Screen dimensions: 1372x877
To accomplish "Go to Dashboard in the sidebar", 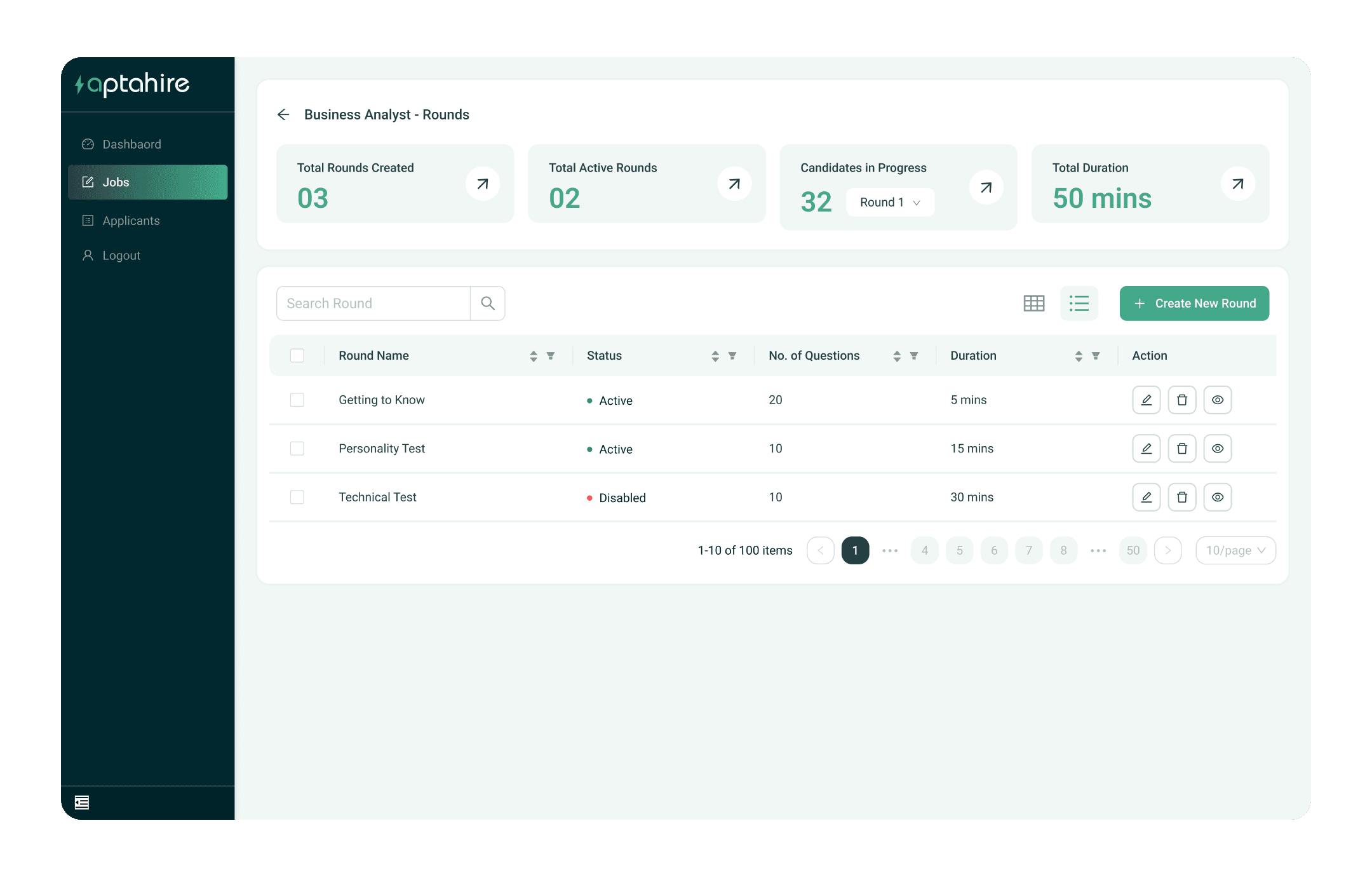I will coord(131,144).
